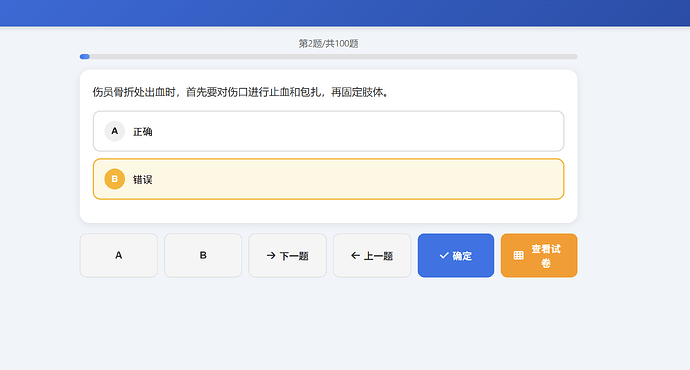Screen dimensions: 690x370
Task: Select answer option B 错误
Action: 328,179
